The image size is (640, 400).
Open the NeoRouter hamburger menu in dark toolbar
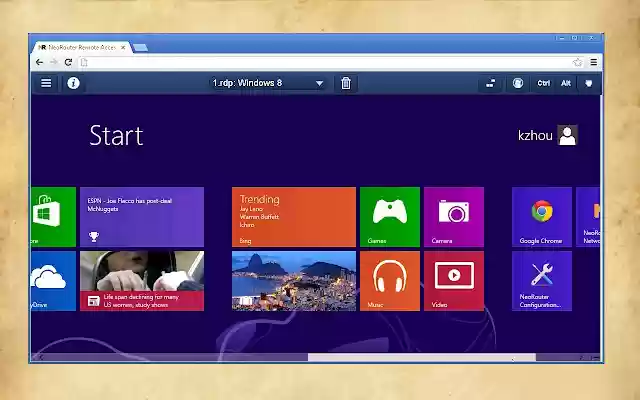coord(46,83)
